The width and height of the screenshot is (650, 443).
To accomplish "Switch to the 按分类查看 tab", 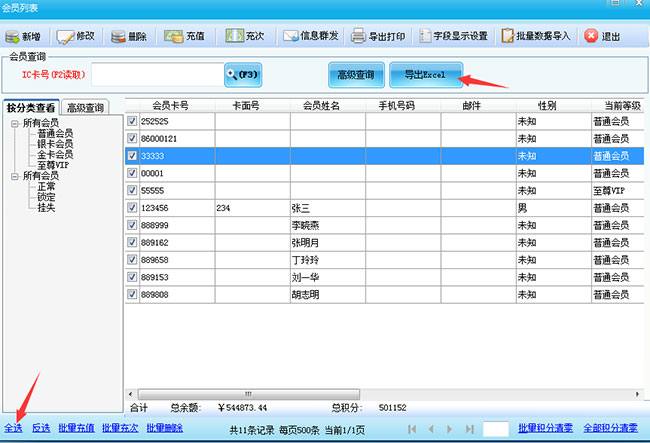I will pos(30,108).
